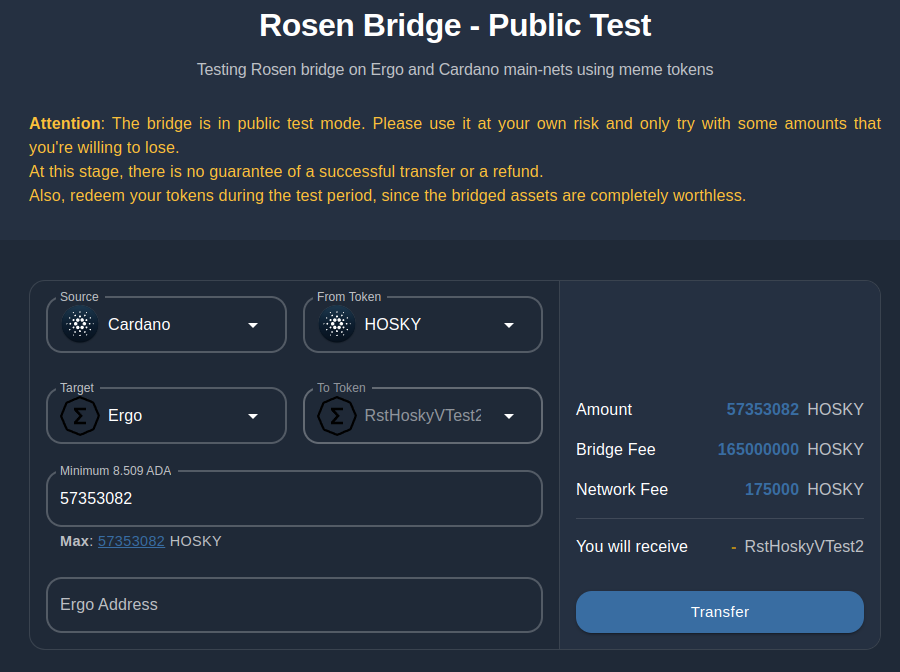Viewport: 900px width, 672px height.
Task: Click the 'You will receive' label
Action: tap(632, 546)
